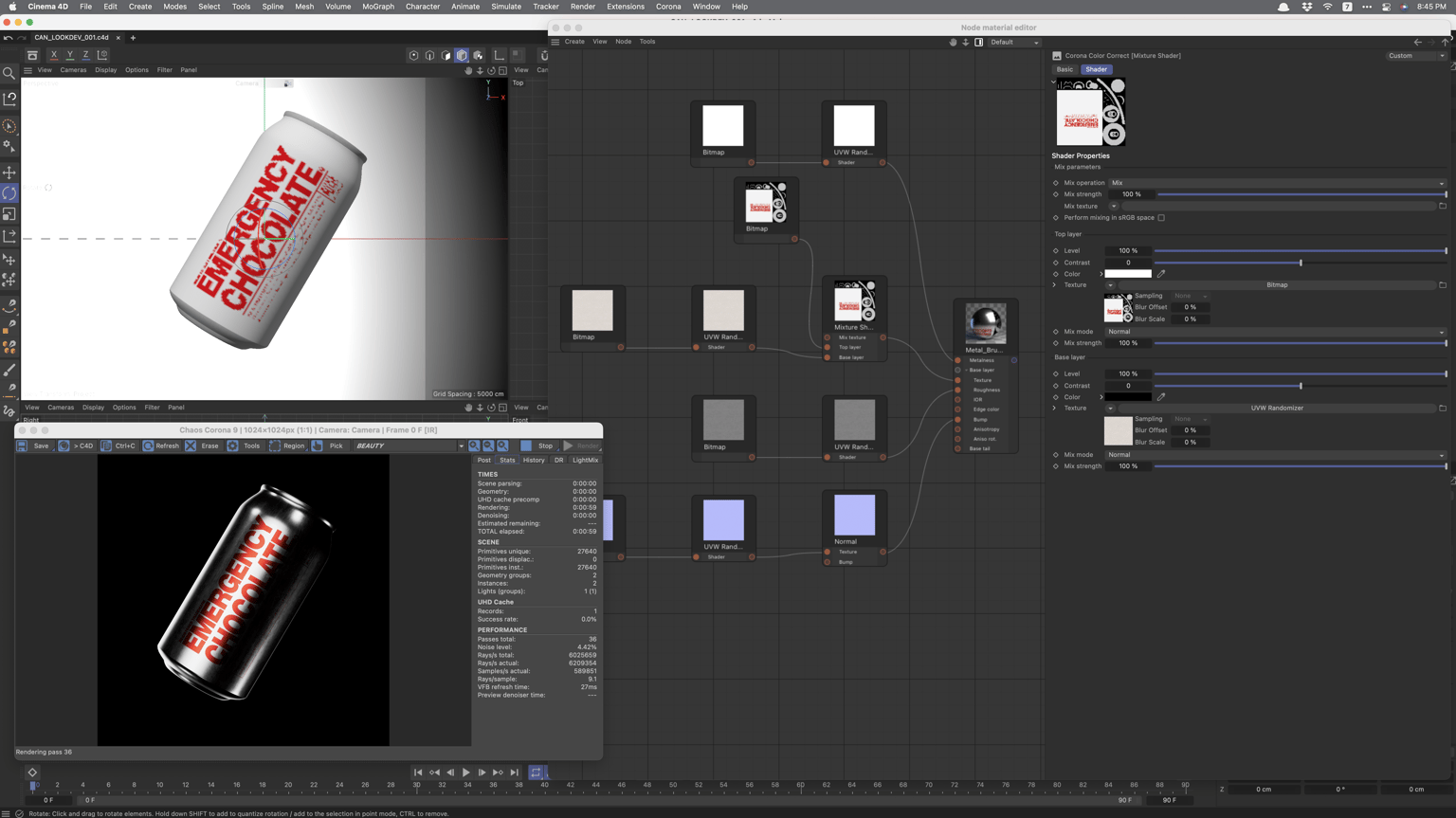Click the > C4D button in Corona VFB
Screen dimensions: 1456x818
78,445
